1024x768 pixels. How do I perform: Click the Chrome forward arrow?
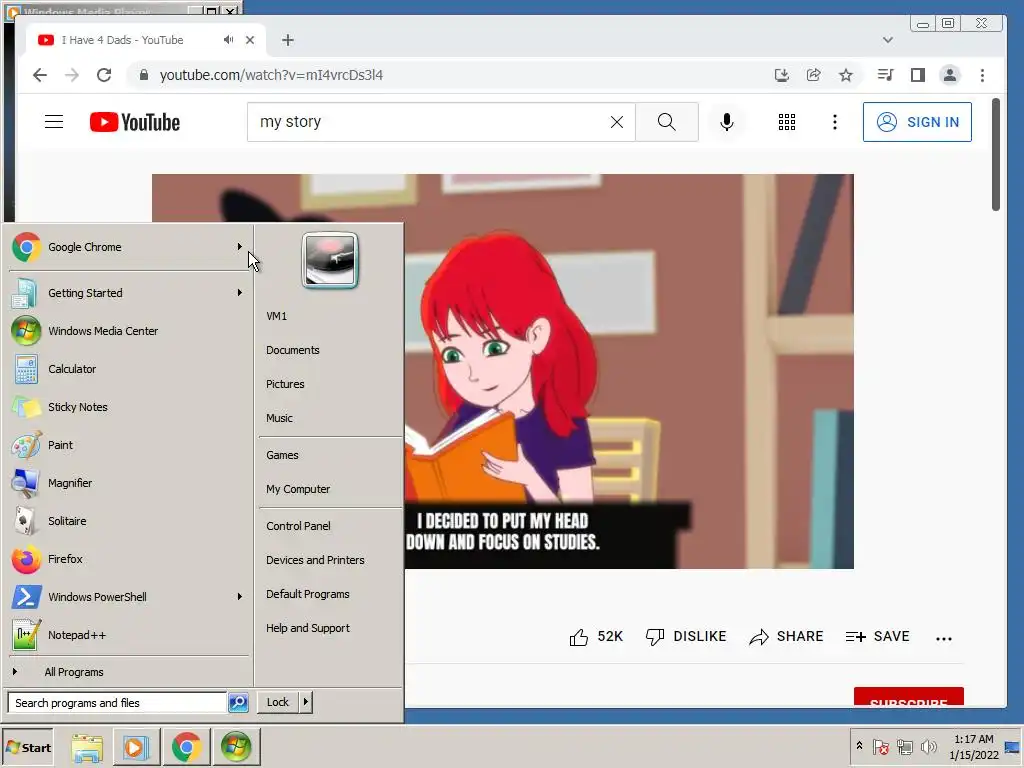click(x=72, y=75)
